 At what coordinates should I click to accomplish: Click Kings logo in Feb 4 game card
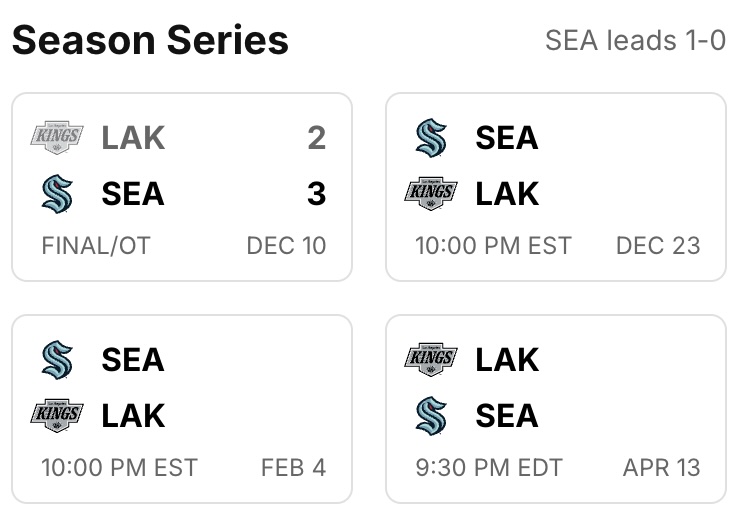[58, 415]
